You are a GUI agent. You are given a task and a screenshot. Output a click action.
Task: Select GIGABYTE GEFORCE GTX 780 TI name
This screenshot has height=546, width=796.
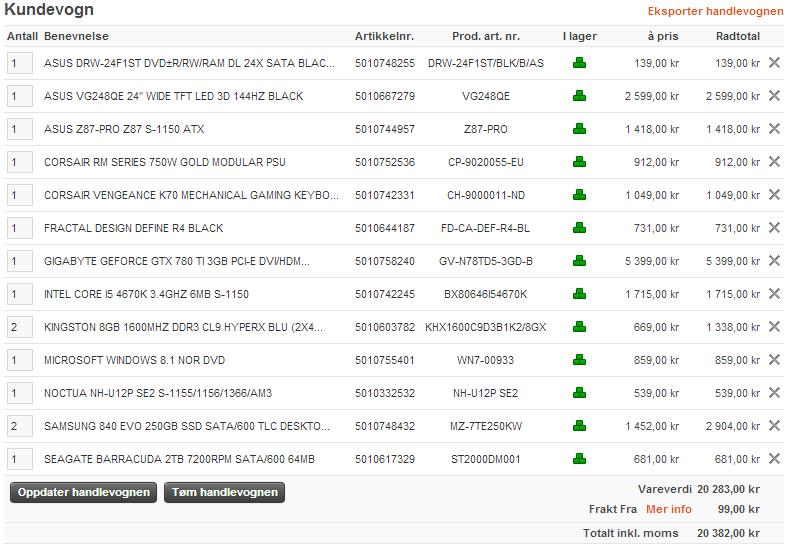click(177, 261)
